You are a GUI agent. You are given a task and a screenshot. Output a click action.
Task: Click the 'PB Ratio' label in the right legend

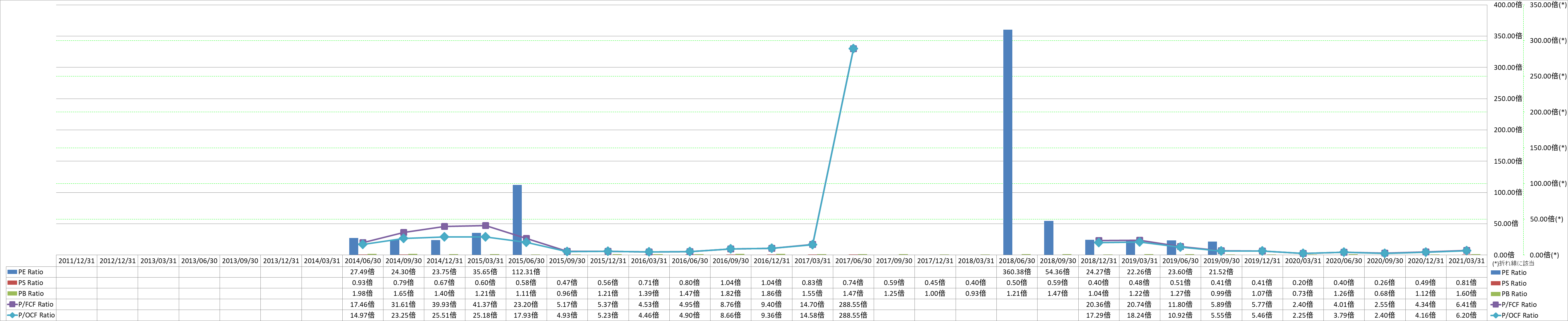pos(1514,294)
